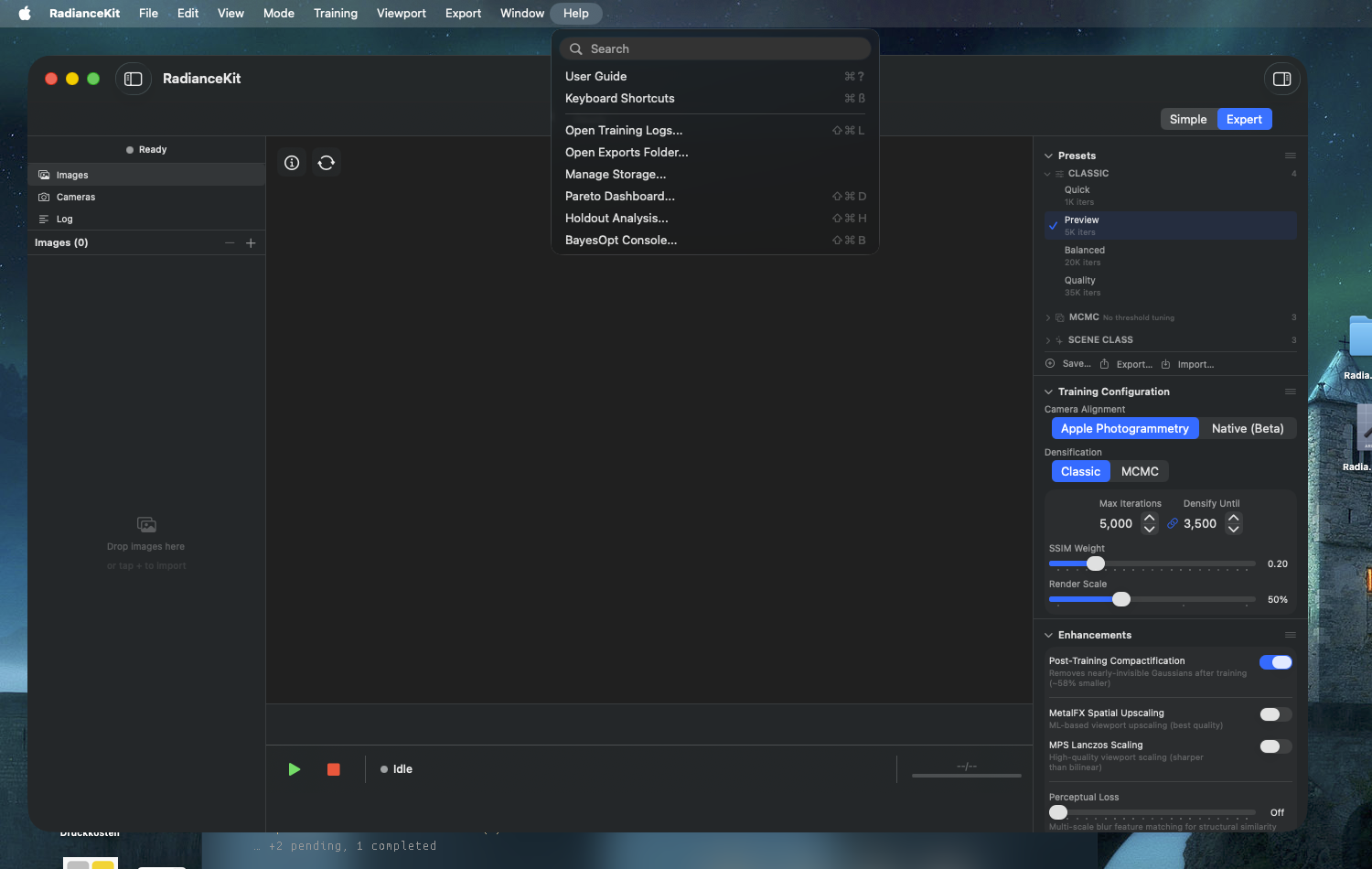Toggle the left sidebar panel icon
The width and height of the screenshot is (1372, 869).
134,79
